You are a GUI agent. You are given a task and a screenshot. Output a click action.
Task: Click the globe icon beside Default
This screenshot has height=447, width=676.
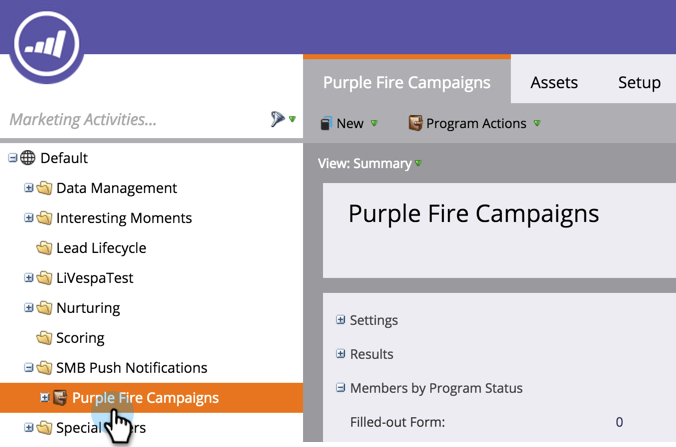click(x=28, y=158)
